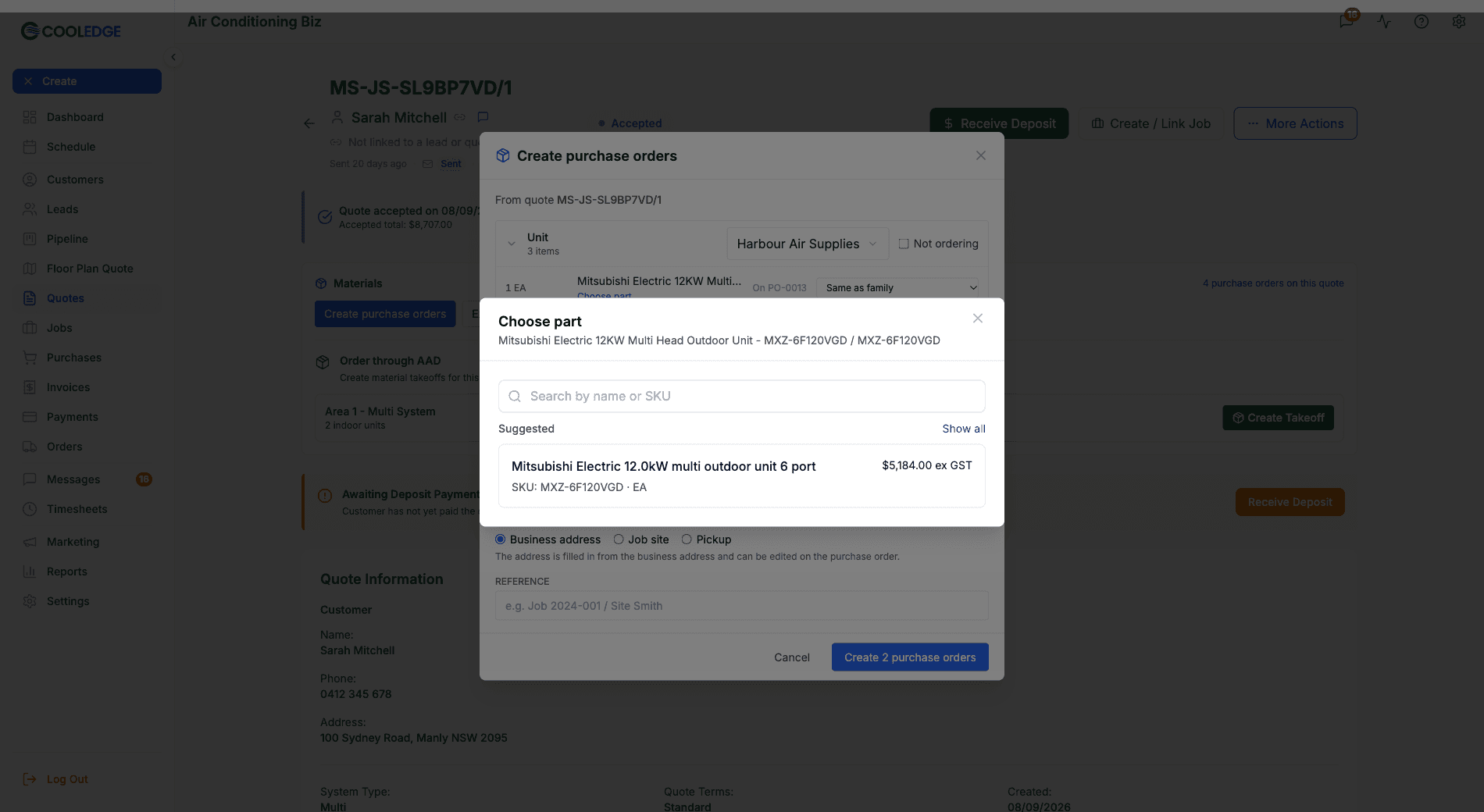This screenshot has width=1484, height=812.
Task: Click Show all suggested parts
Action: coord(964,429)
